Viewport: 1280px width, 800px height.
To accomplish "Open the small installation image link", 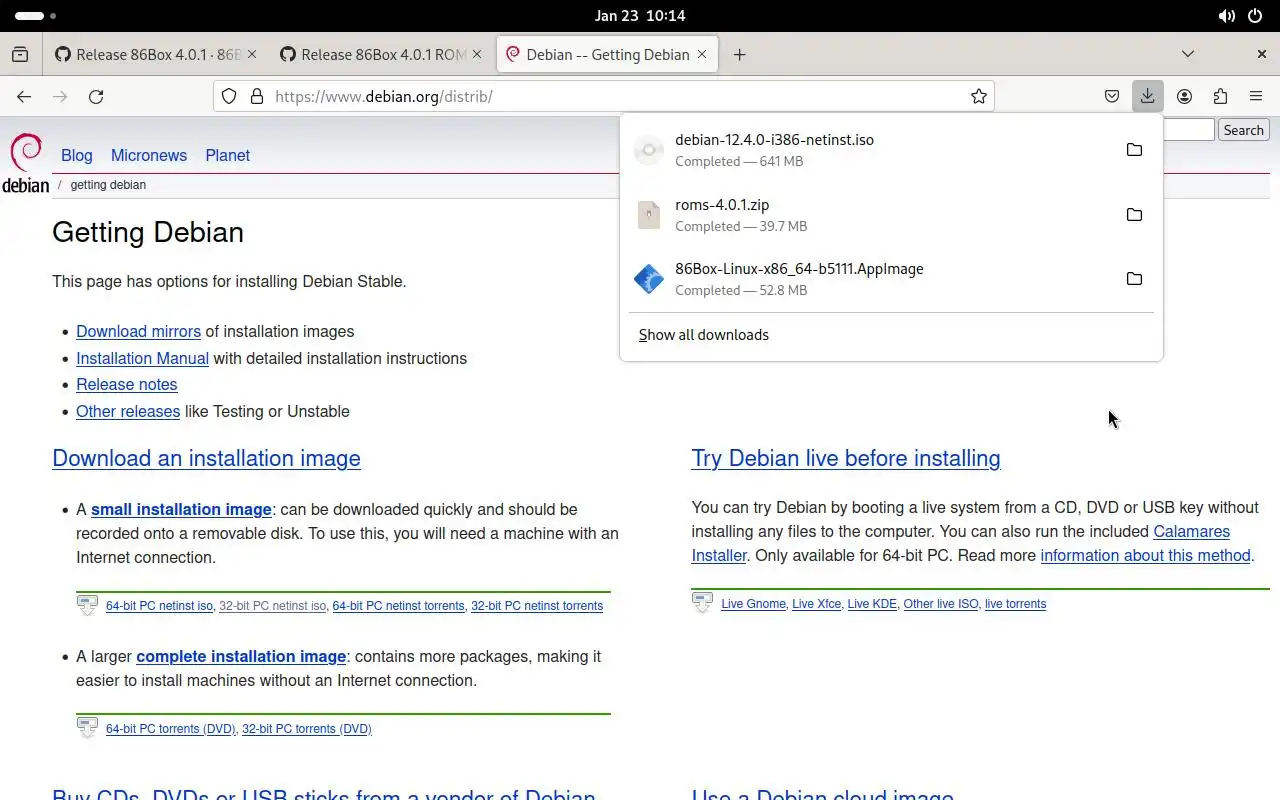I will (181, 509).
